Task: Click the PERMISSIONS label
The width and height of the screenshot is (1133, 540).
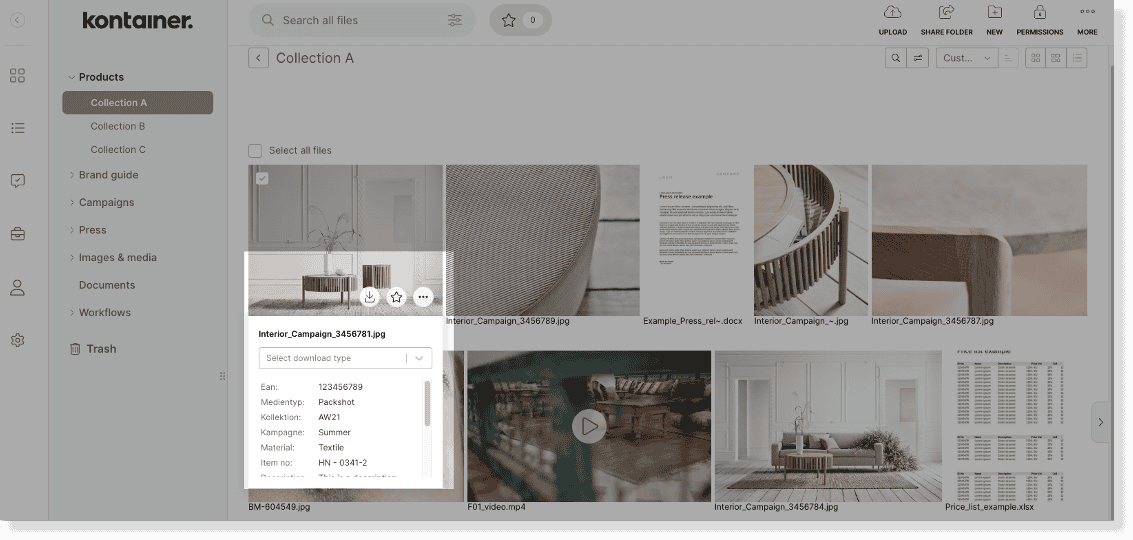Action: tap(1040, 32)
